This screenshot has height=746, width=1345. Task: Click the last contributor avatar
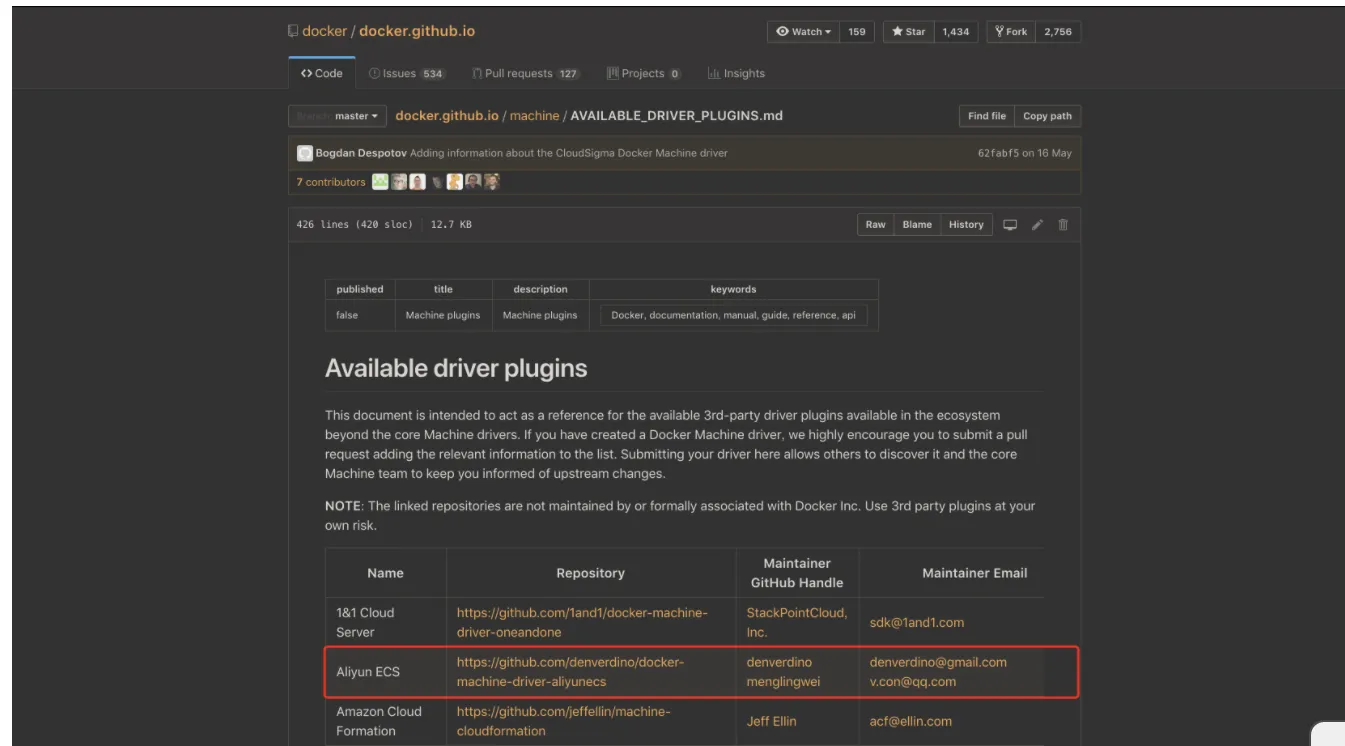tap(492, 182)
